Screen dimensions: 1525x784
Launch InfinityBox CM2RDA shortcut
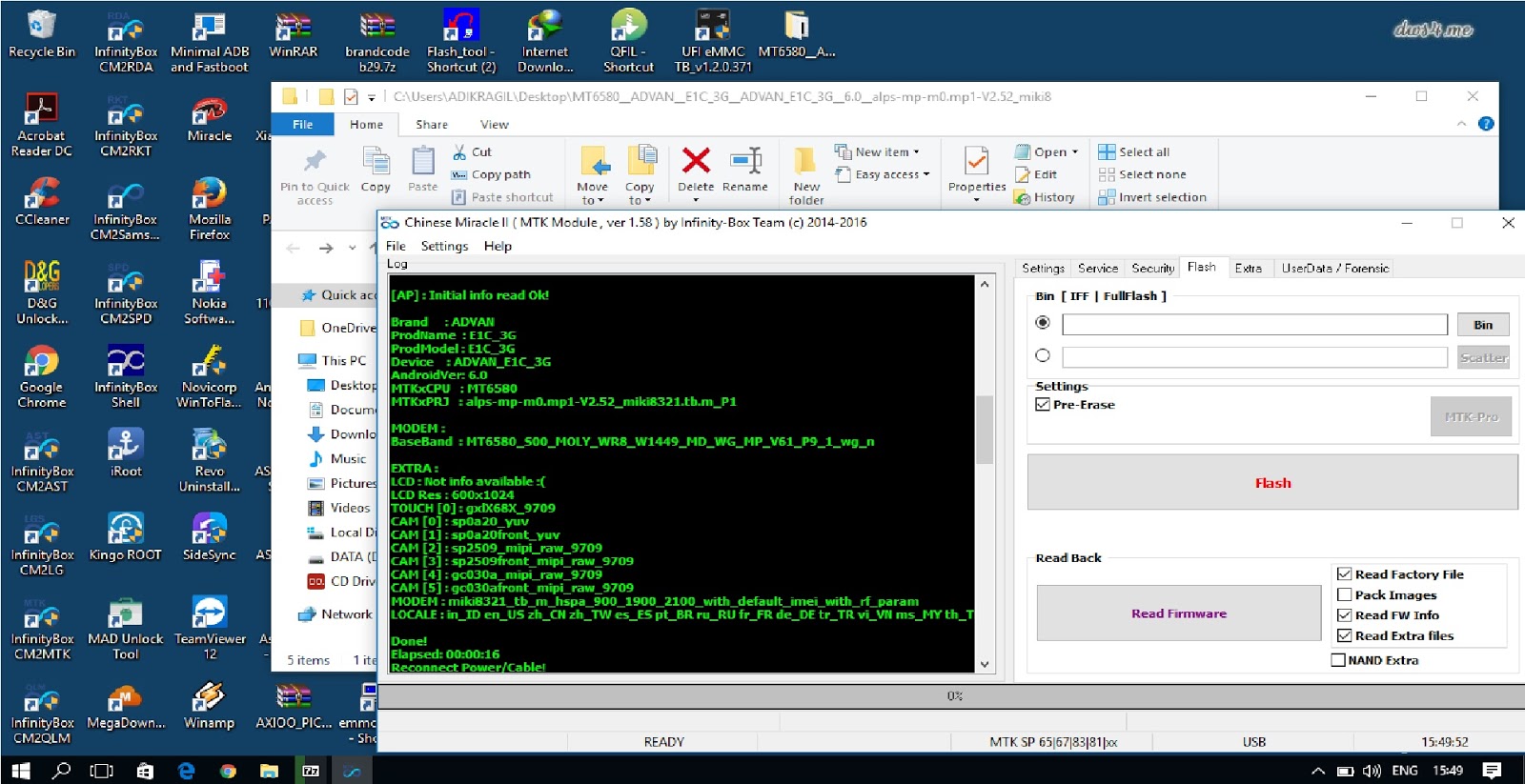[x=126, y=43]
